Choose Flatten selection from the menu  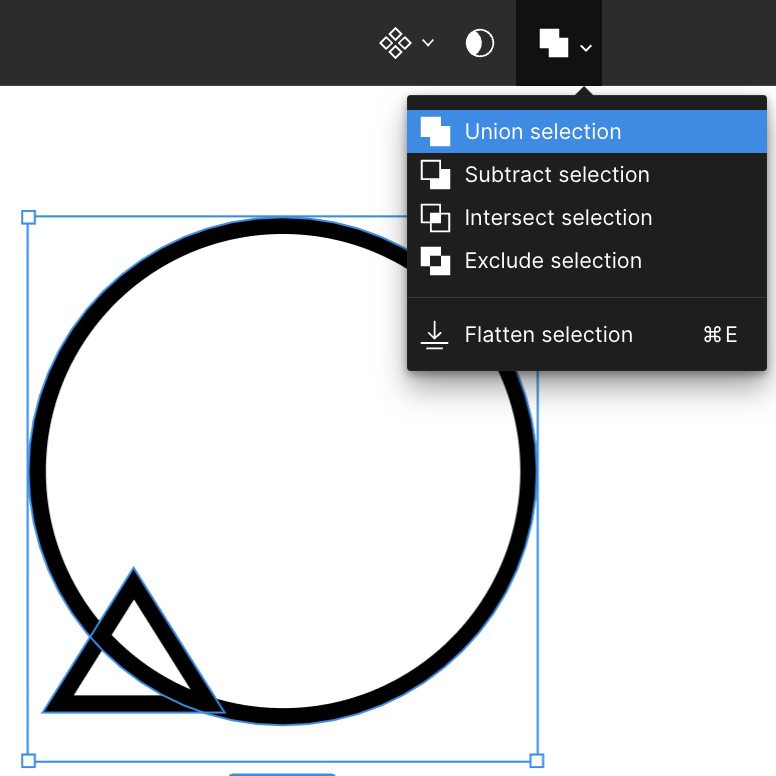coord(586,335)
